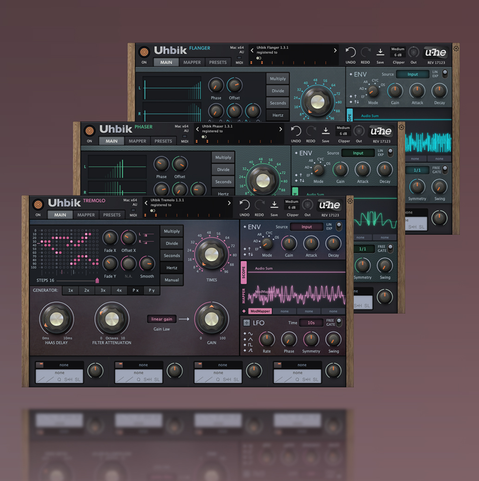Click Redo in the Uhbik Phaser window

click(x=311, y=132)
